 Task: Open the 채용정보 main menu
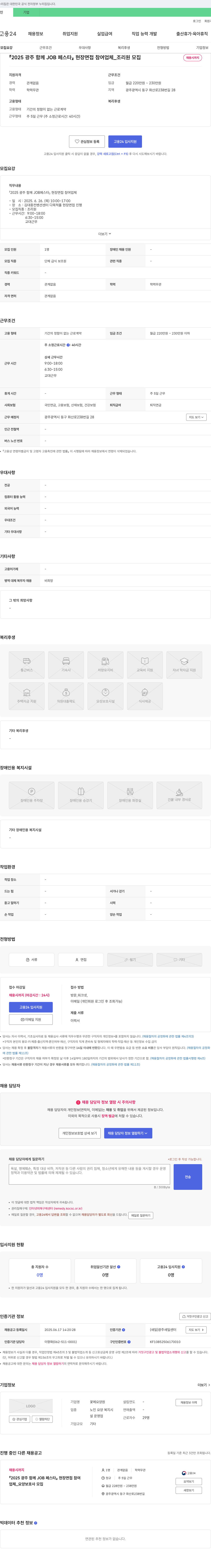coord(35,34)
